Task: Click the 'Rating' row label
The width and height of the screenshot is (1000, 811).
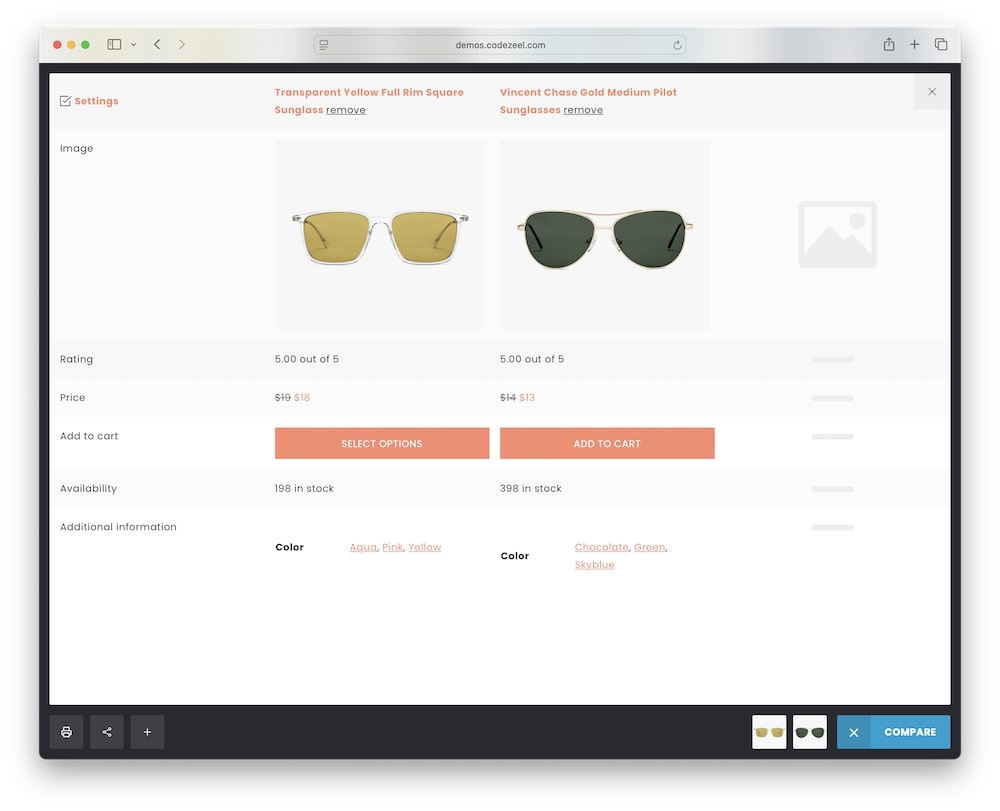Action: 77,359
